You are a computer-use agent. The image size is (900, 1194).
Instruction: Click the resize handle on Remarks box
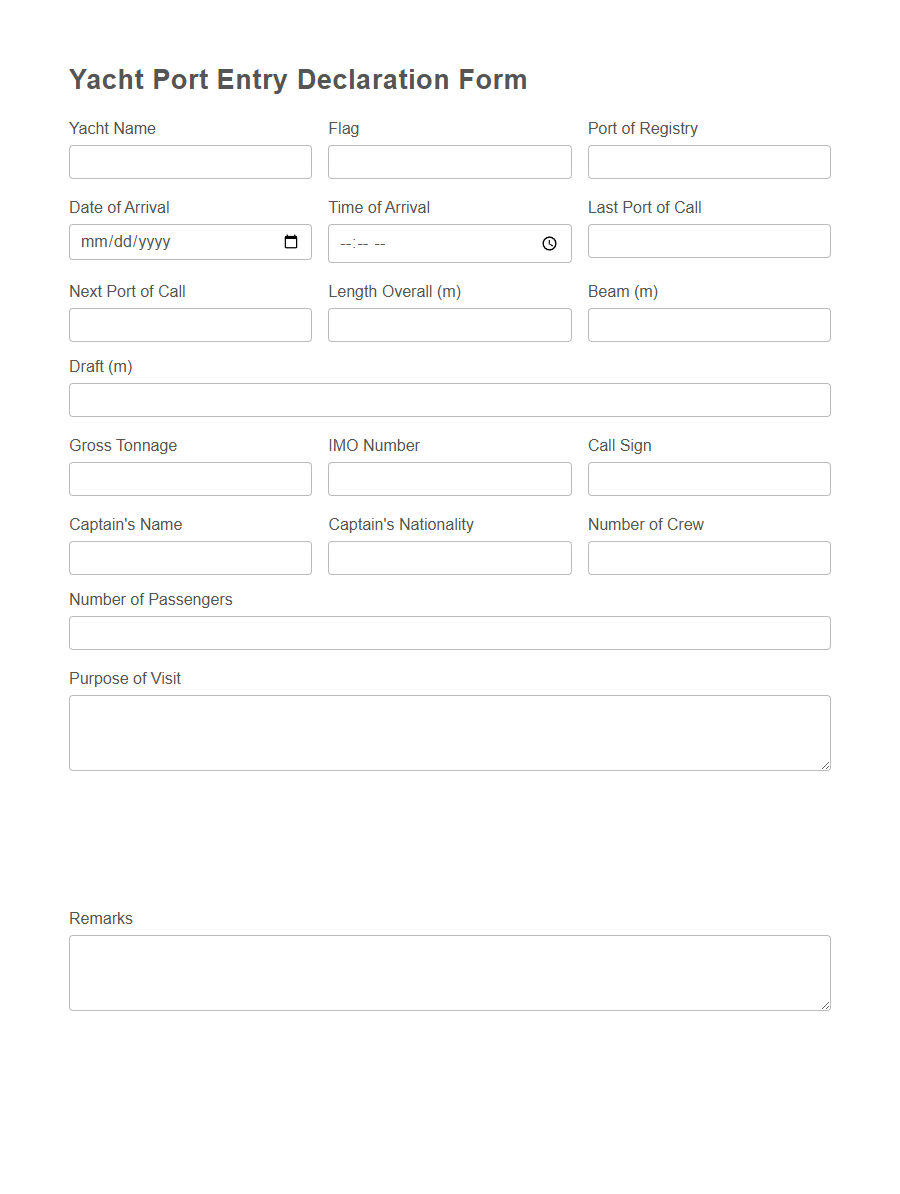click(826, 1005)
